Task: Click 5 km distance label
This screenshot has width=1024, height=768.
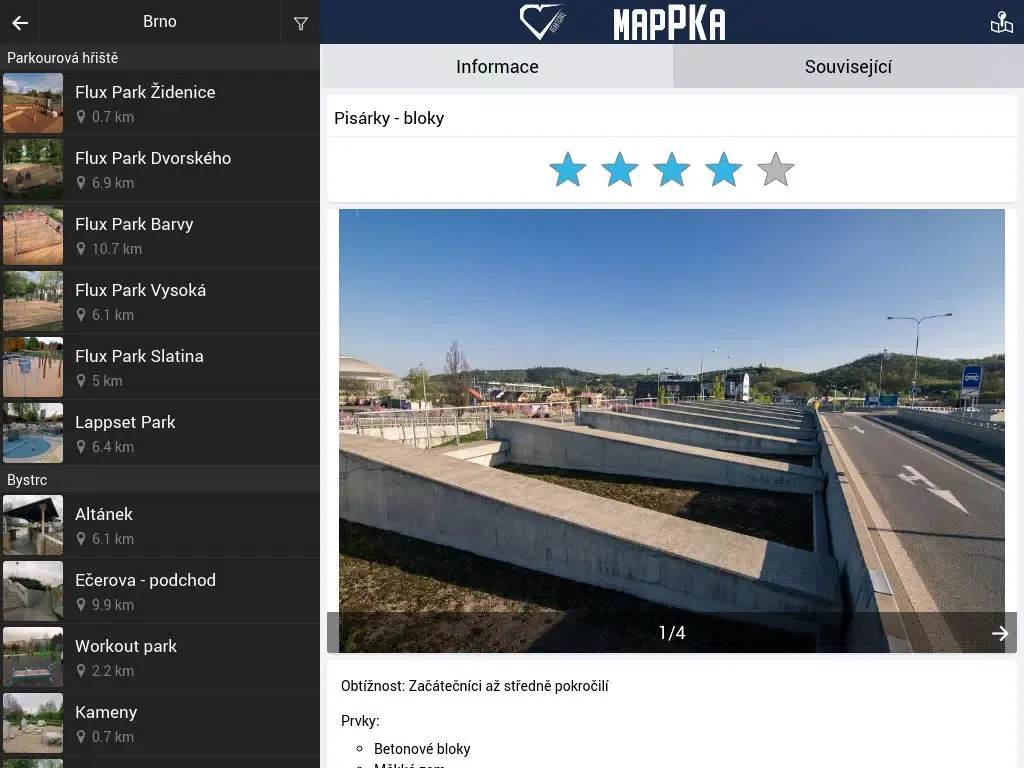Action: tap(107, 381)
